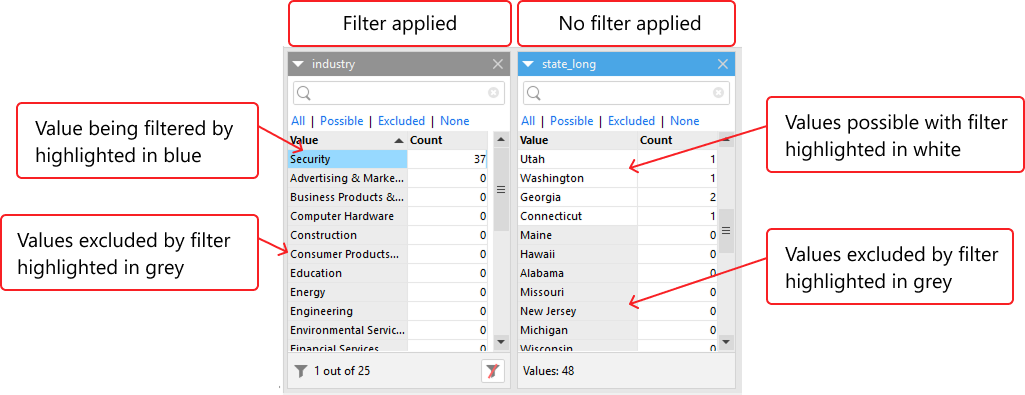Select All link in industry panel
Image resolution: width=1025 pixels, height=395 pixels.
pyautogui.click(x=298, y=121)
